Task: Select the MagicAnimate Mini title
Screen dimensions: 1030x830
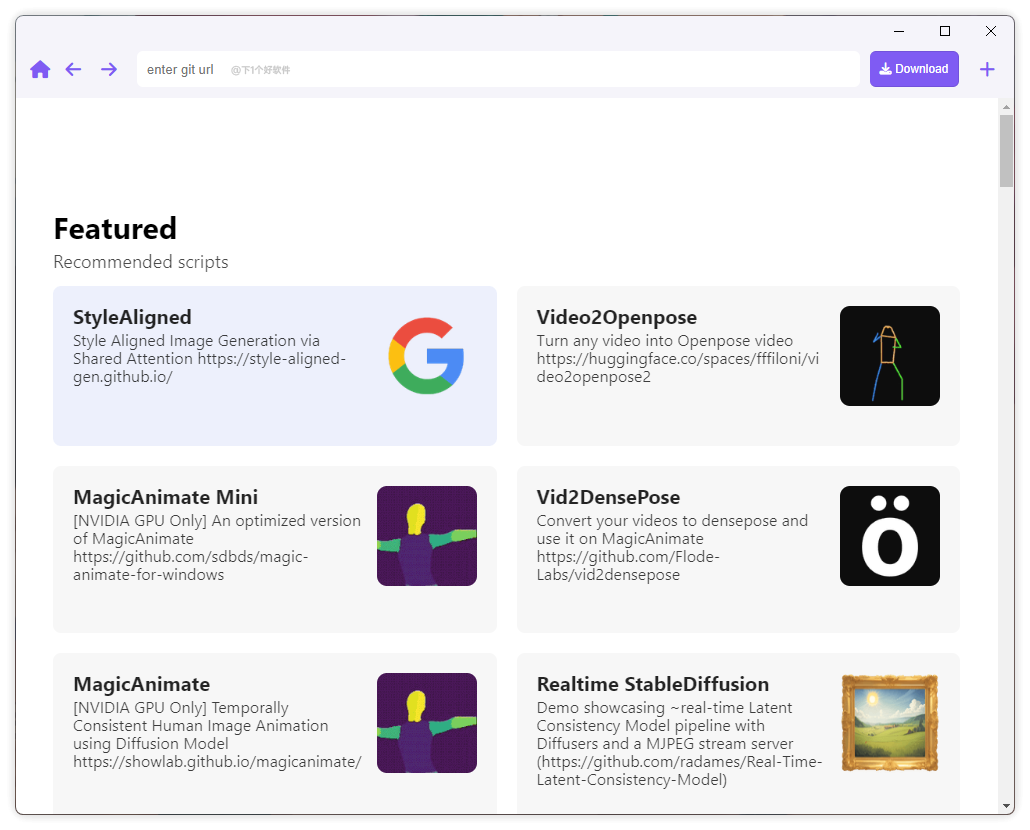Action: (165, 498)
